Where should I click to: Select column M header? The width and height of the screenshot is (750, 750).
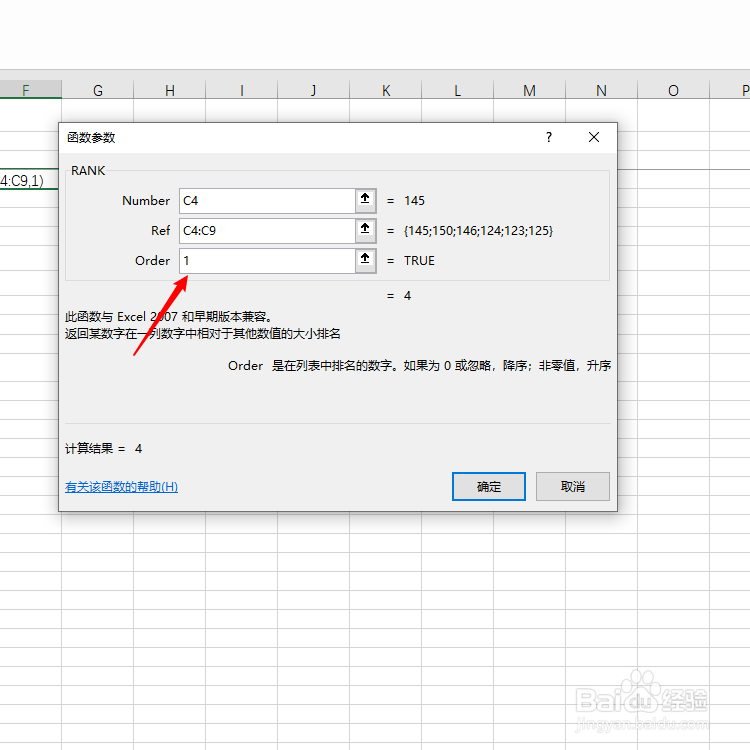click(x=529, y=90)
